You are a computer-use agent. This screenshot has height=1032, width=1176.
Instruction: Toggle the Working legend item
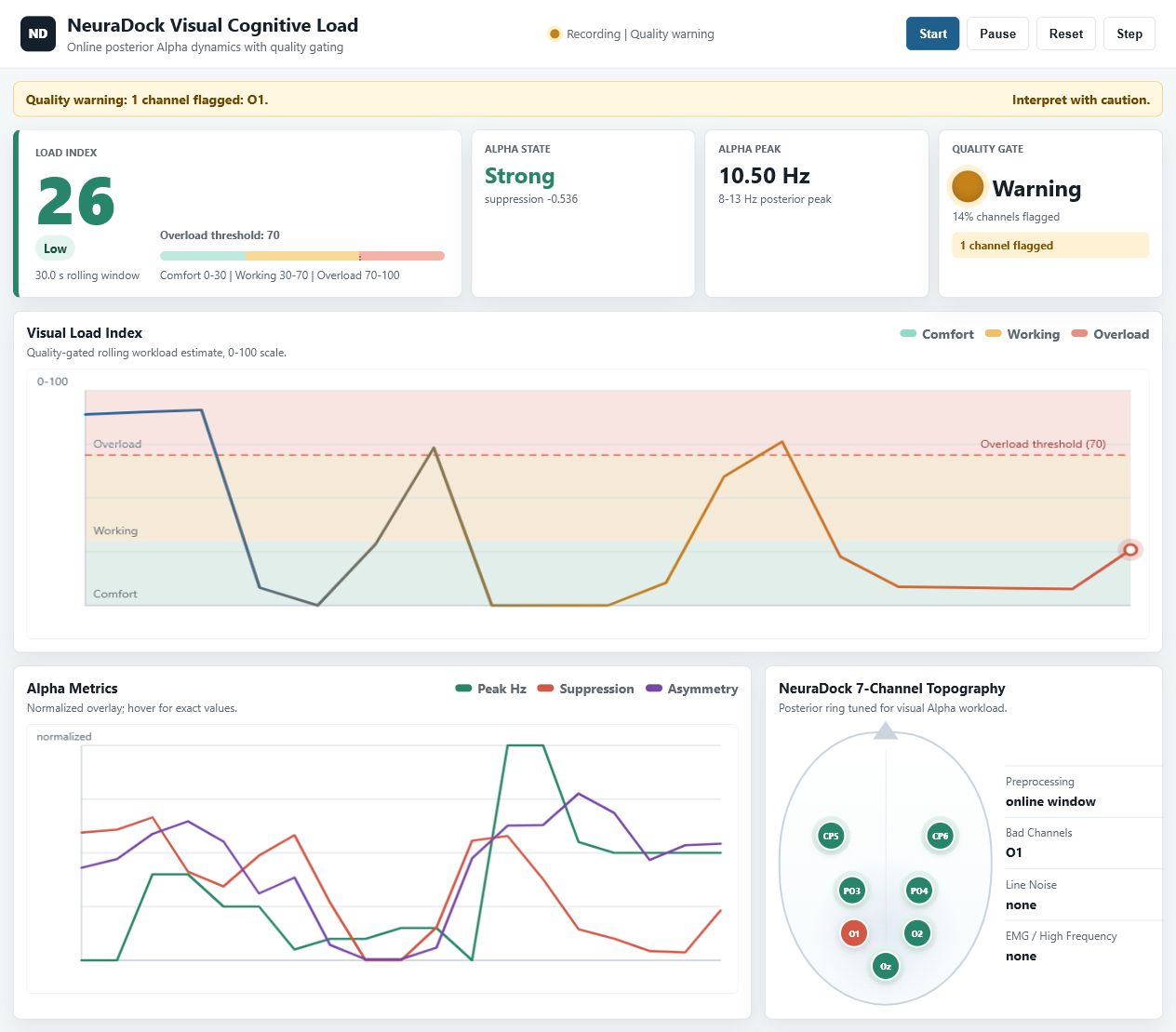pos(1022,334)
